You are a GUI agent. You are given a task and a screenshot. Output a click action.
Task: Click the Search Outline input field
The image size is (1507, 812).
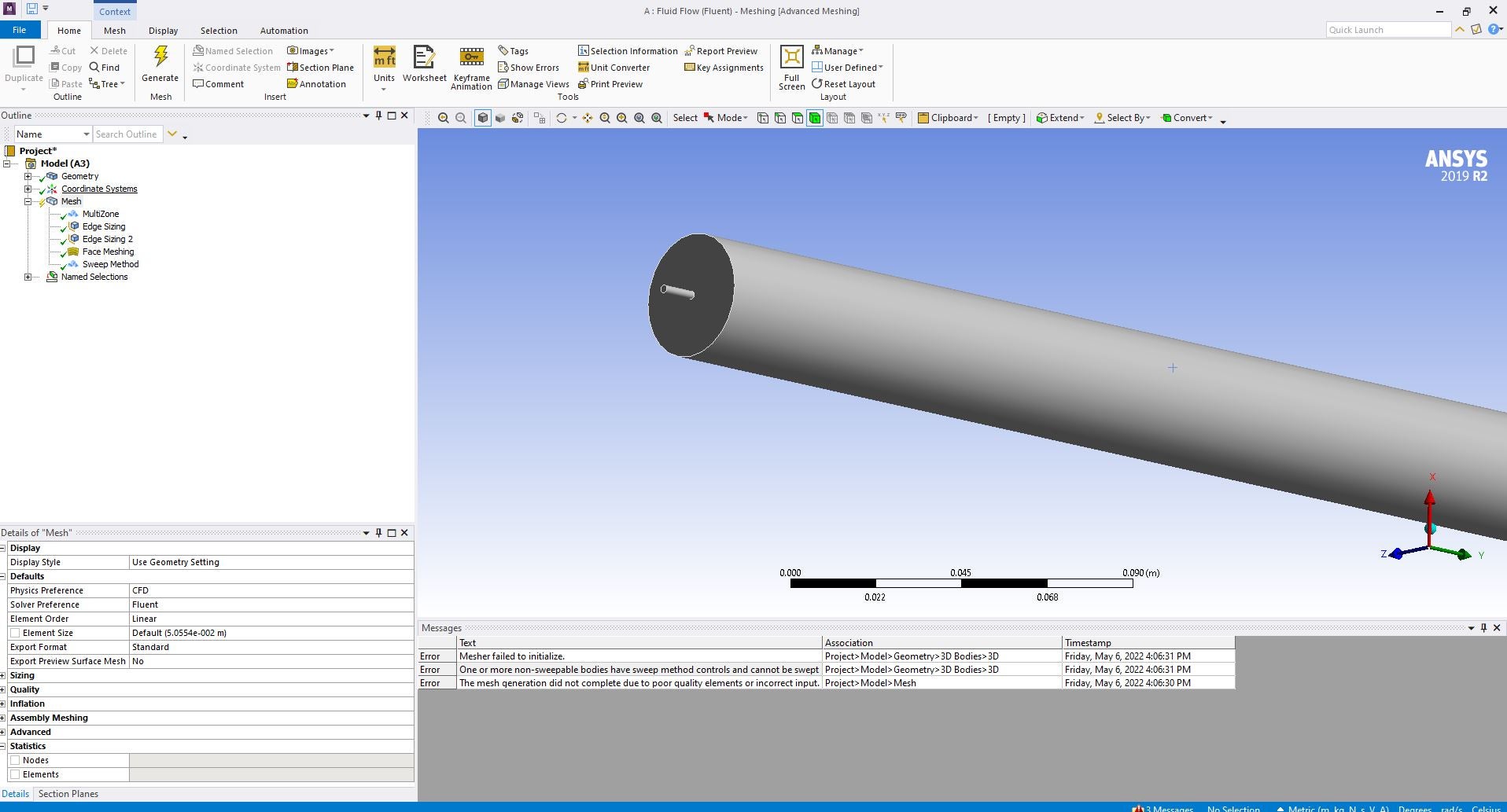pos(127,134)
